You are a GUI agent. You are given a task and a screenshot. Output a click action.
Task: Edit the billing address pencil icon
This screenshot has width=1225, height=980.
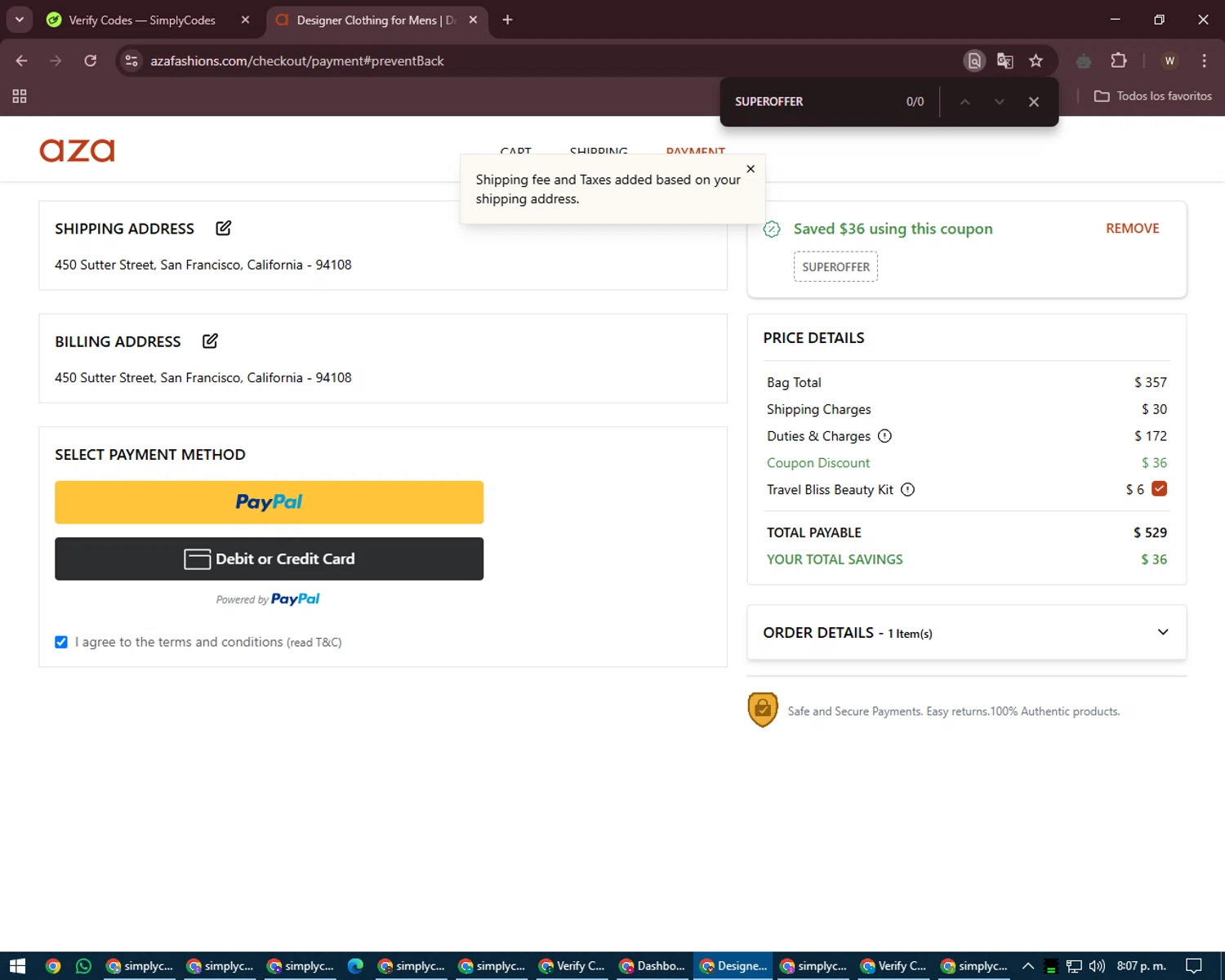coord(210,341)
